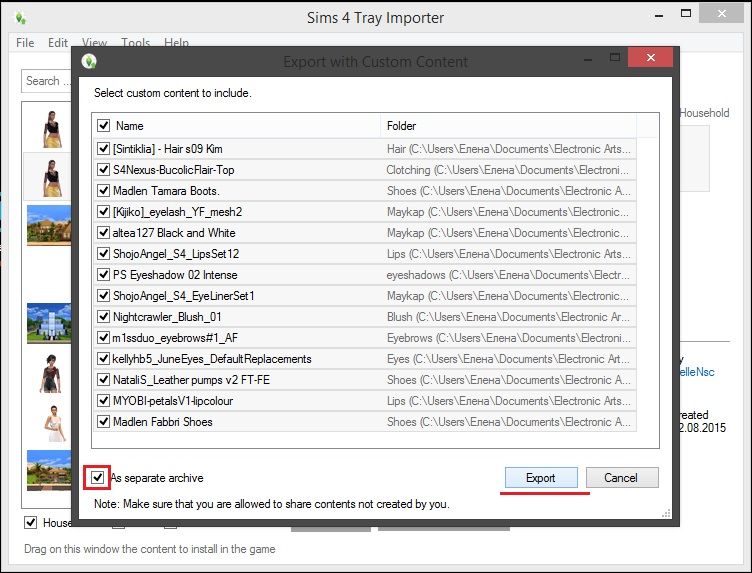Click Eyebrows folder path entry
Image resolution: width=752 pixels, height=573 pixels.
tap(509, 338)
